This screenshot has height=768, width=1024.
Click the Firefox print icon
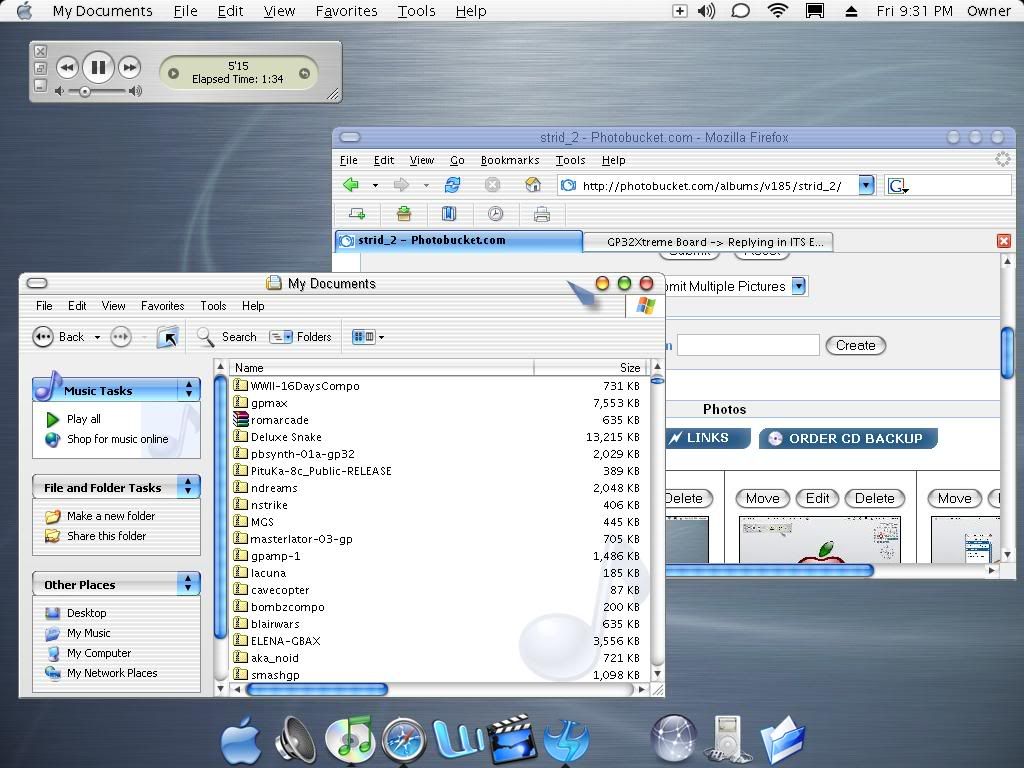tap(541, 214)
